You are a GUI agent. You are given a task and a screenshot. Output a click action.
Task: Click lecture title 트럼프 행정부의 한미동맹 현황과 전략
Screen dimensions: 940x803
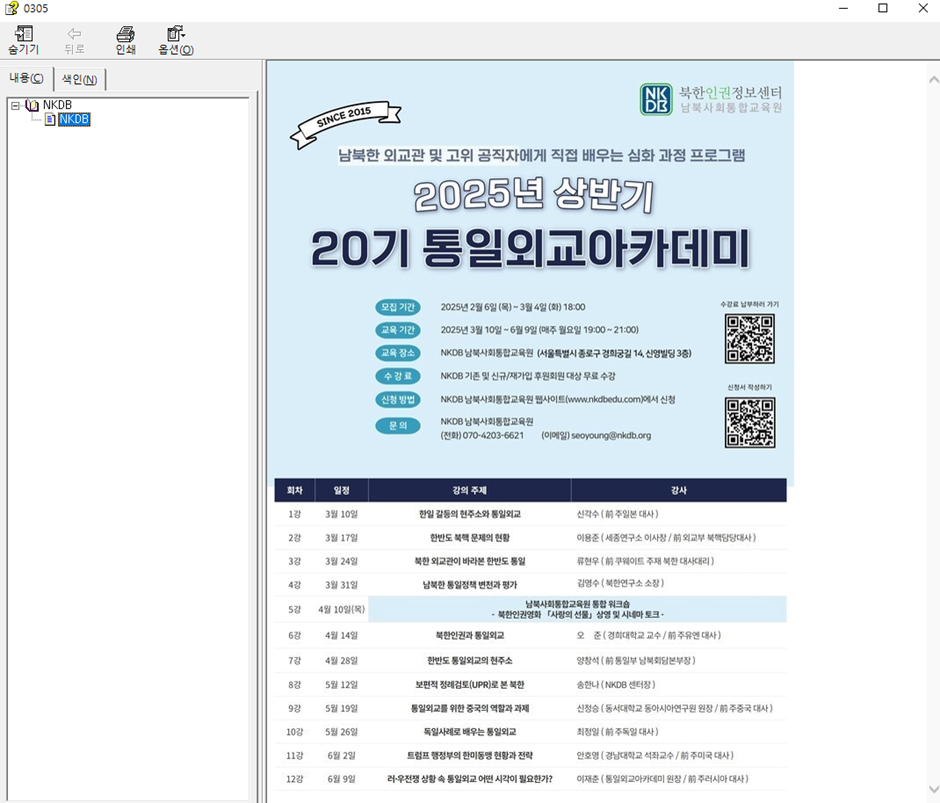pyautogui.click(x=469, y=756)
